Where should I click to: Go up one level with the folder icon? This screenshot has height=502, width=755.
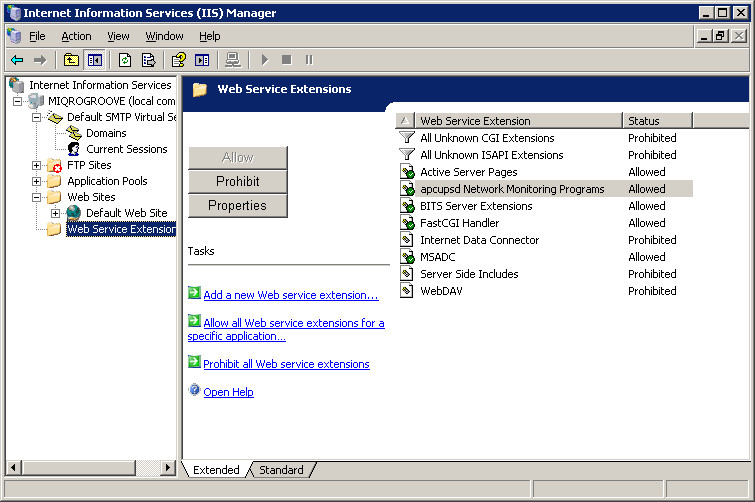(71, 60)
